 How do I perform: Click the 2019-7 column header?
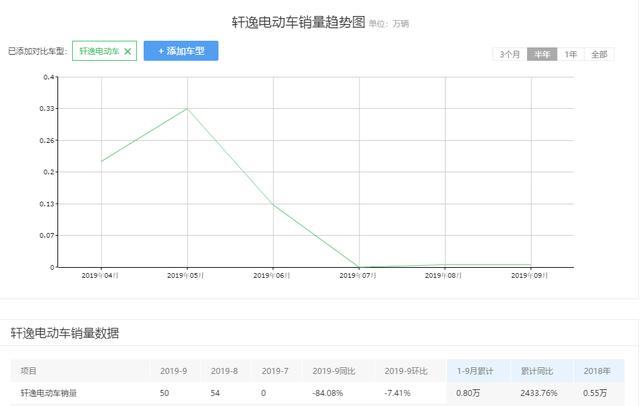(275, 371)
